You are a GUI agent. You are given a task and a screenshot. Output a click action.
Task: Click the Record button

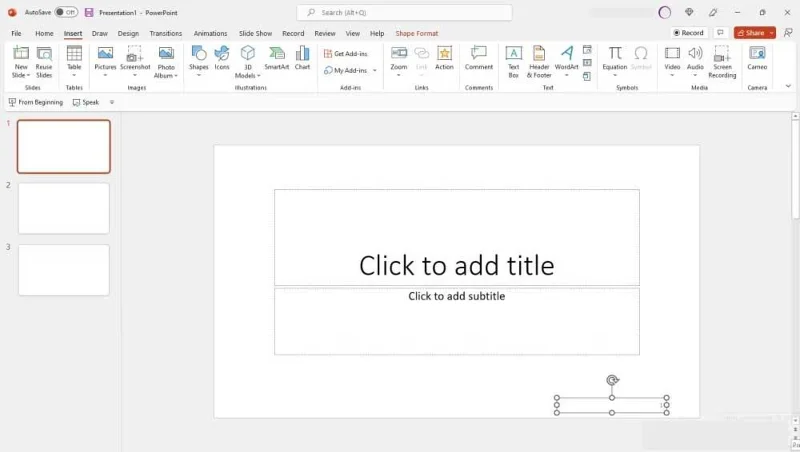click(x=689, y=33)
